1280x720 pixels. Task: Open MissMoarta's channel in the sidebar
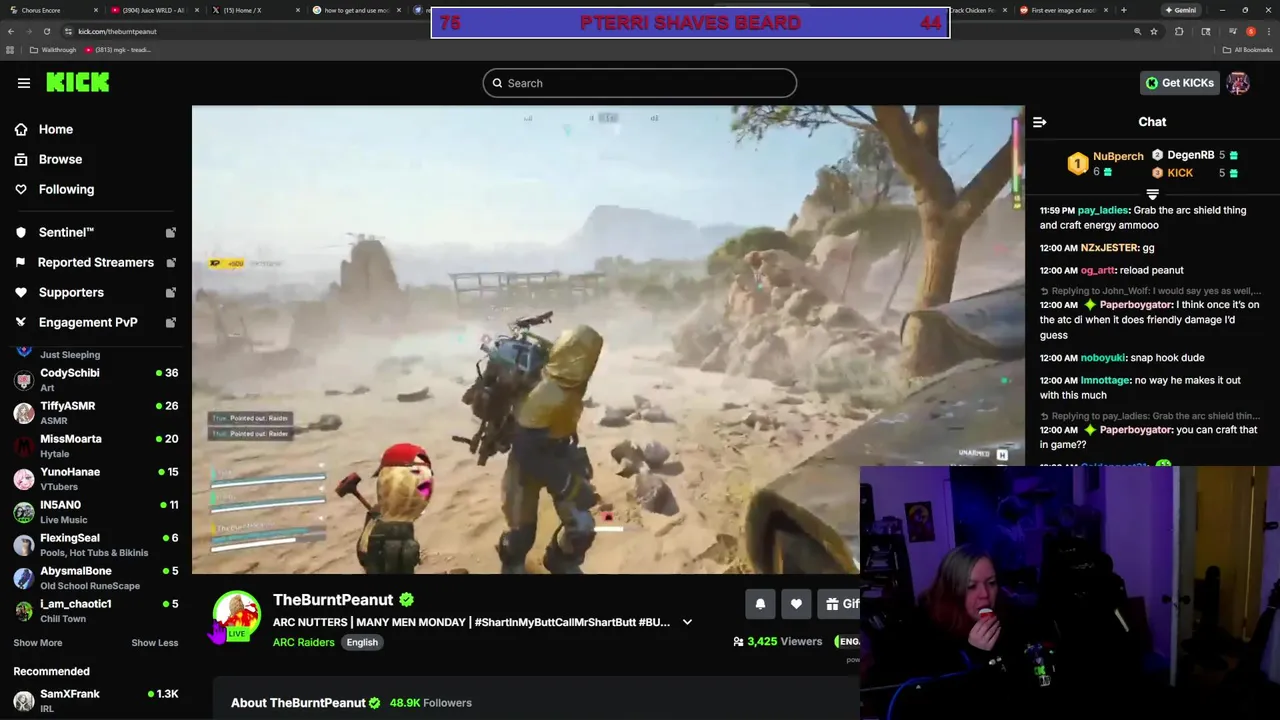pos(95,446)
